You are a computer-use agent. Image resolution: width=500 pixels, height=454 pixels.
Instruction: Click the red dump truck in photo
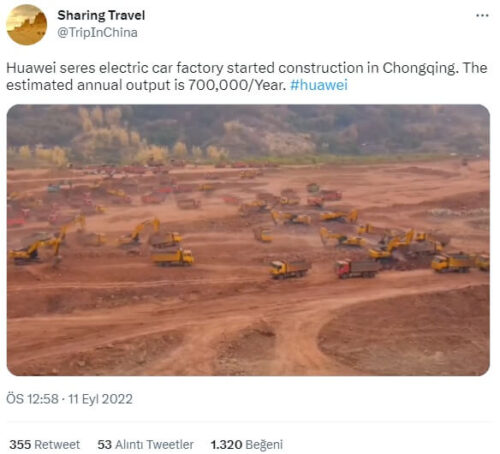point(358,269)
